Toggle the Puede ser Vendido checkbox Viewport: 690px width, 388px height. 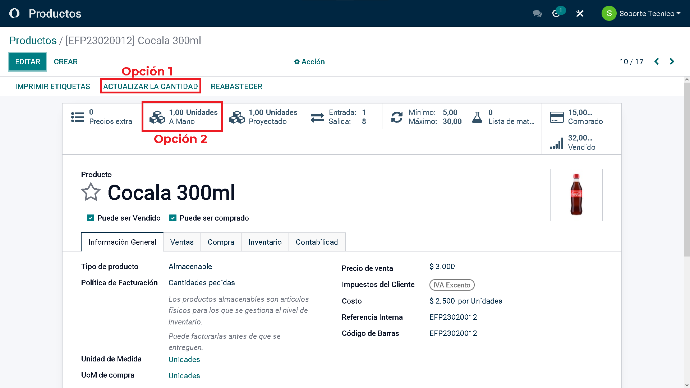point(90,218)
